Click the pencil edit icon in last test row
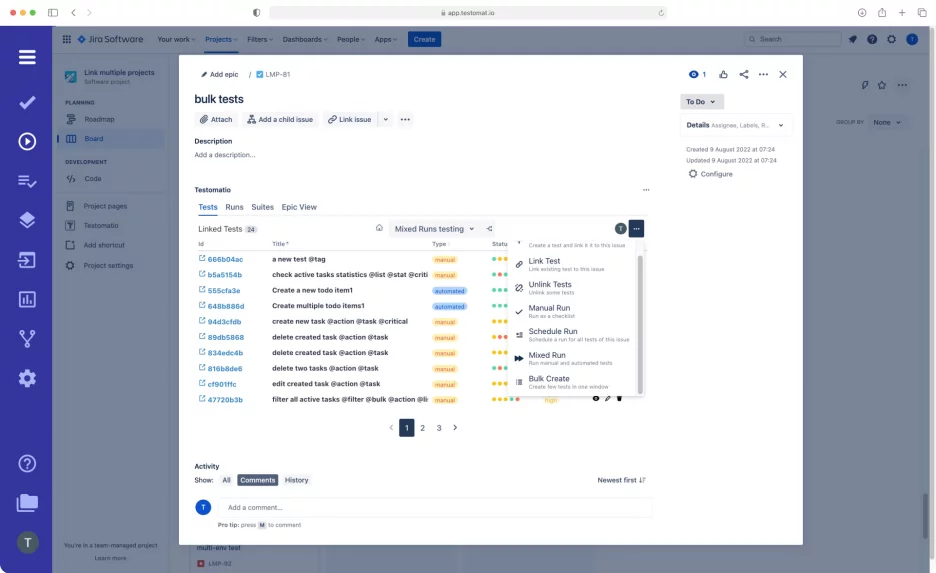Screen dimensions: 936x573 pyautogui.click(x=607, y=399)
